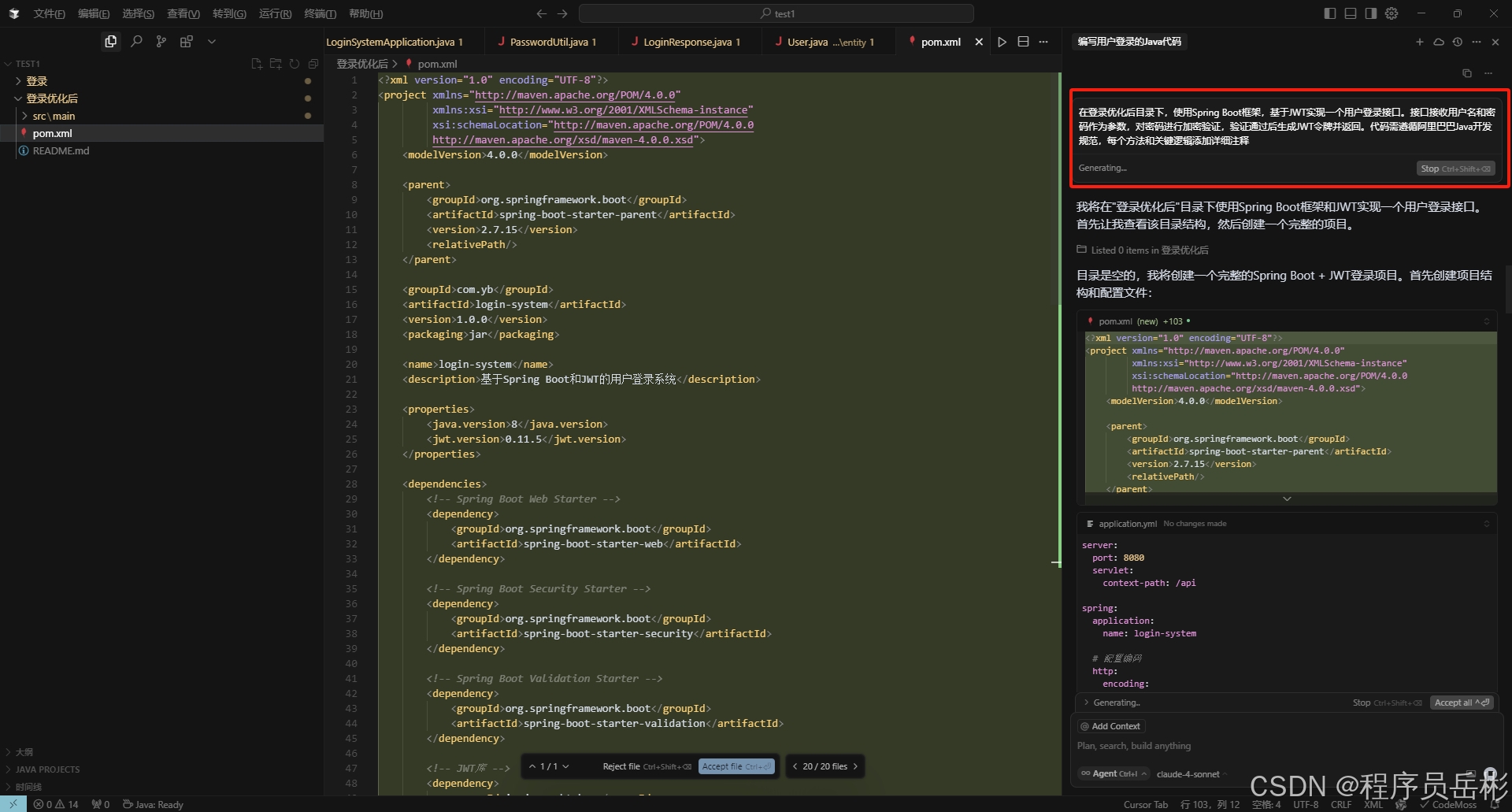Toggle the primary sidebar layout button
The image size is (1512, 812).
coord(1330,13)
